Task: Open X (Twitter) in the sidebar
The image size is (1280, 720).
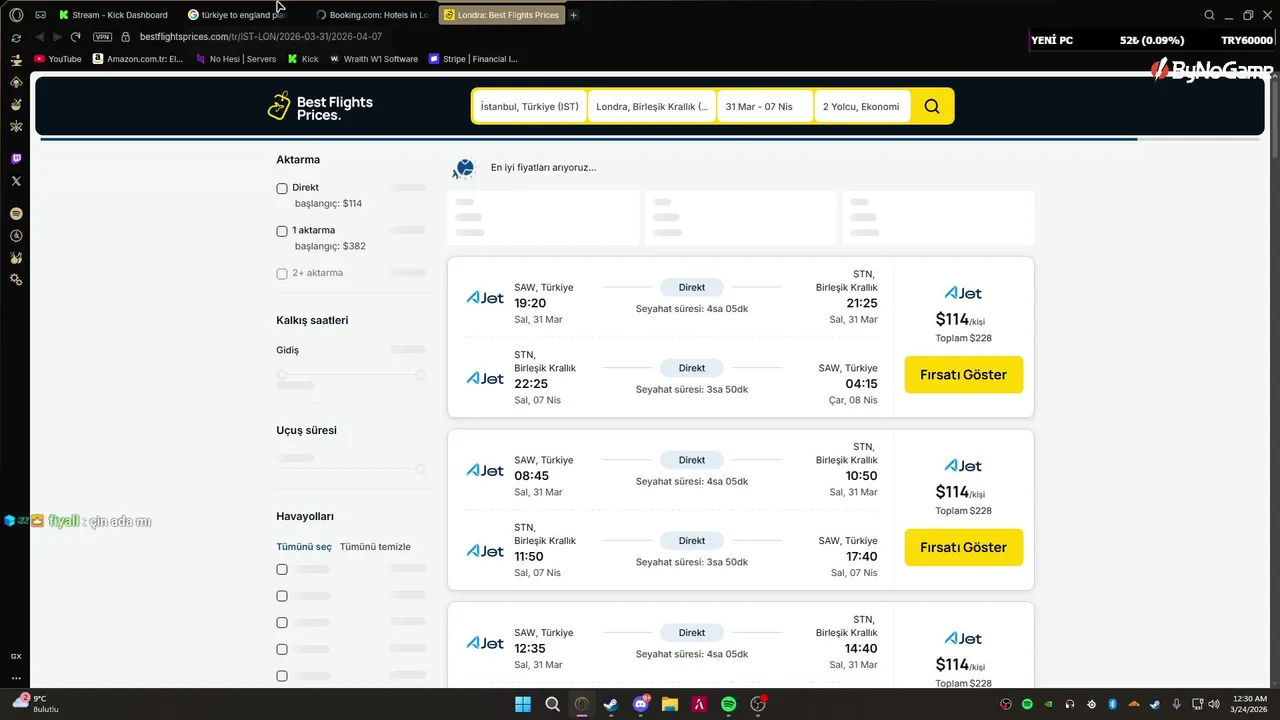Action: [x=16, y=181]
